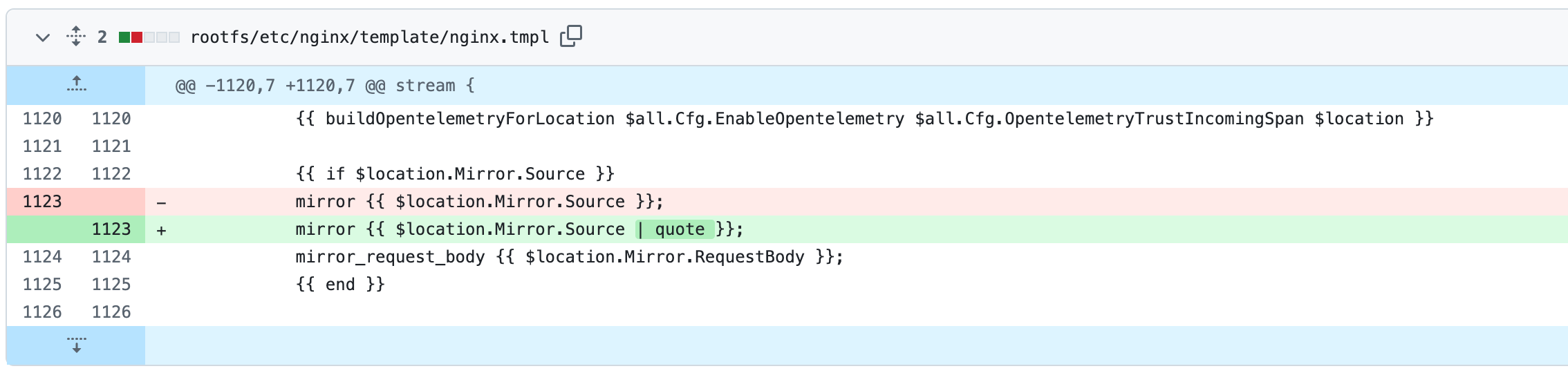The height and width of the screenshot is (373, 1568).
Task: Select added line number 1123
Action: click(111, 229)
